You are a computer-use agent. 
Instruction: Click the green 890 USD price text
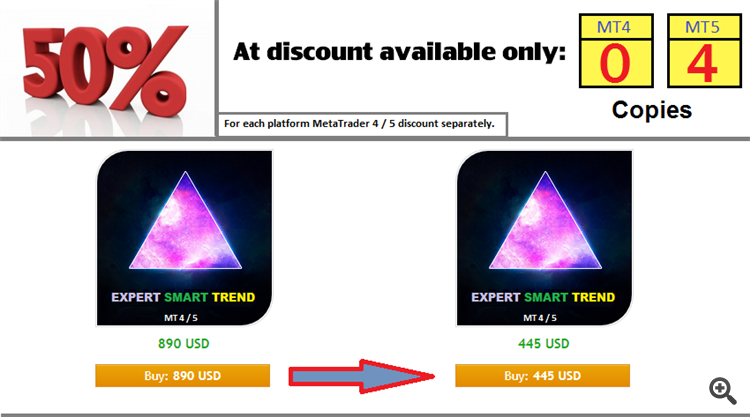pos(184,343)
